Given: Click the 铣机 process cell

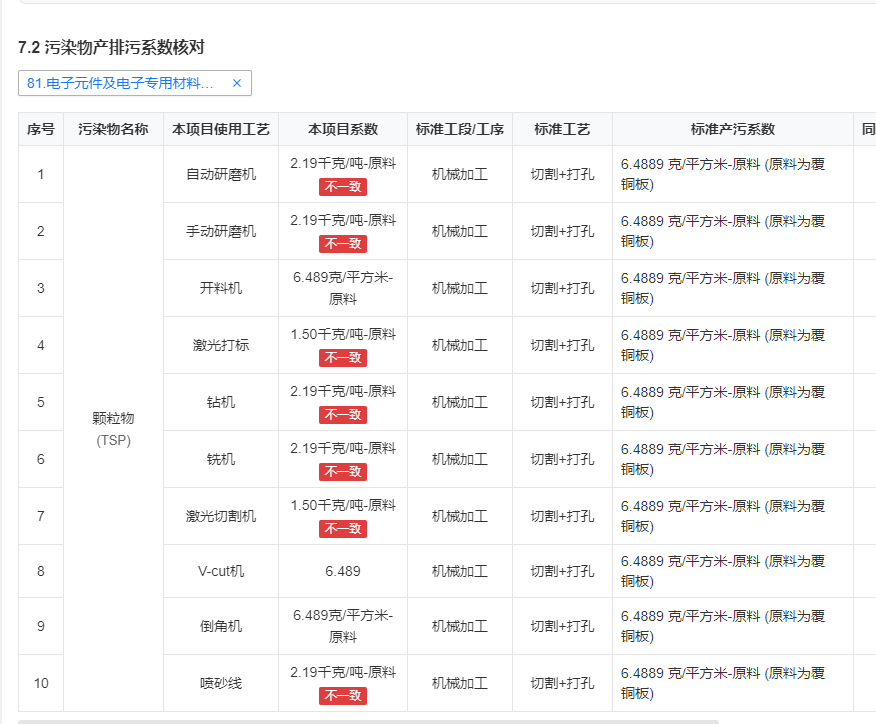Looking at the screenshot, I should point(221,459).
